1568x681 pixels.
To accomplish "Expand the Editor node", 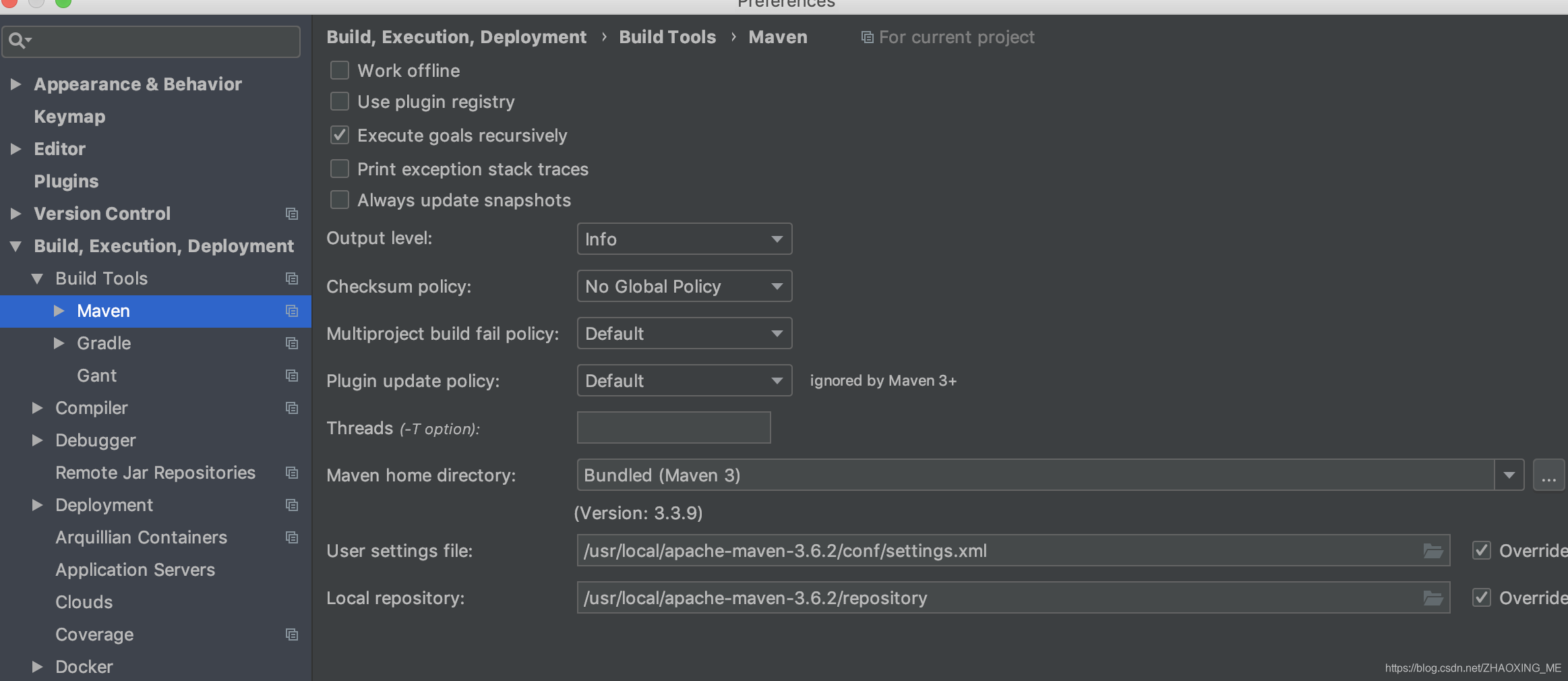I will 16,149.
